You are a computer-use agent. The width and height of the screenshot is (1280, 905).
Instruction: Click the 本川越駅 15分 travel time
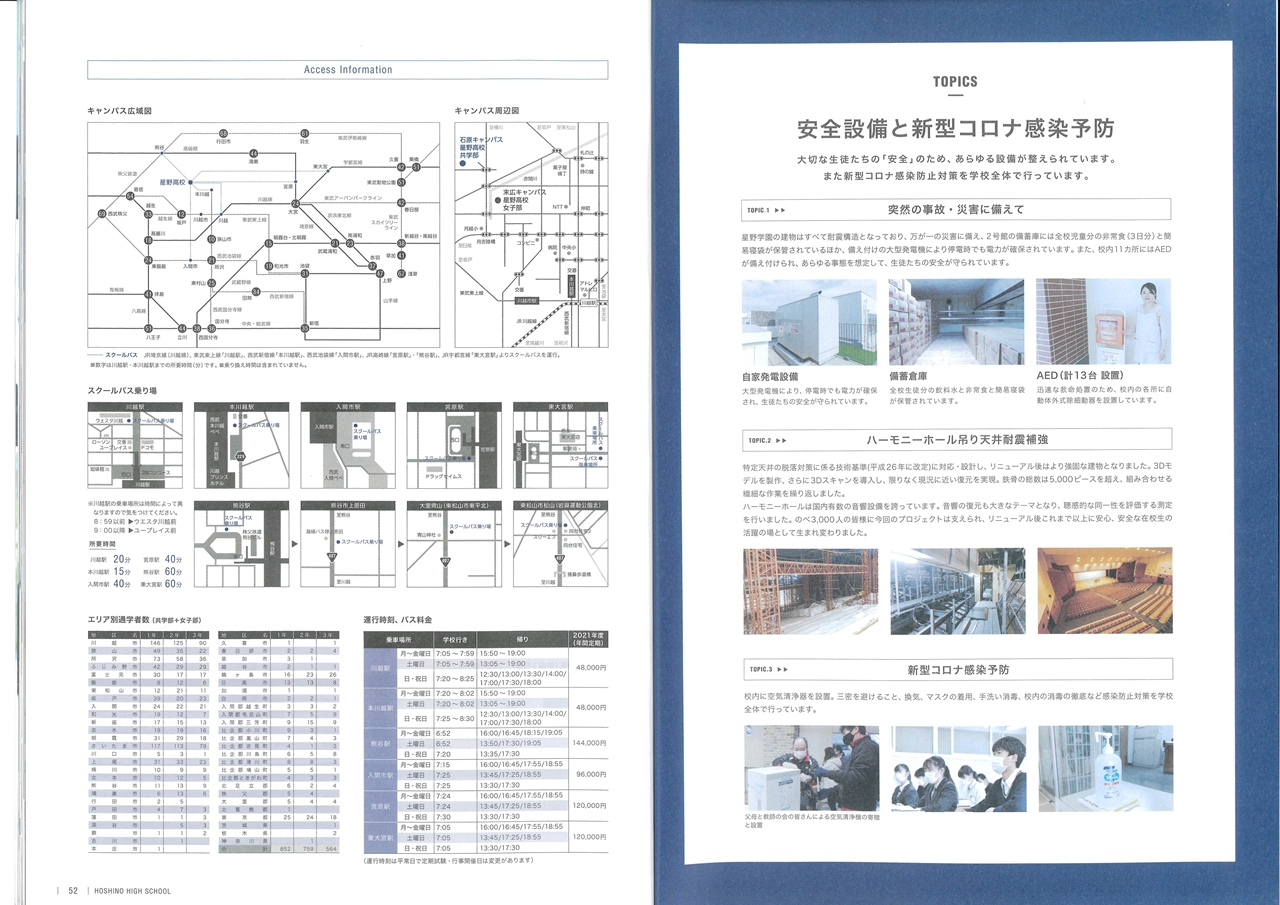[110, 571]
